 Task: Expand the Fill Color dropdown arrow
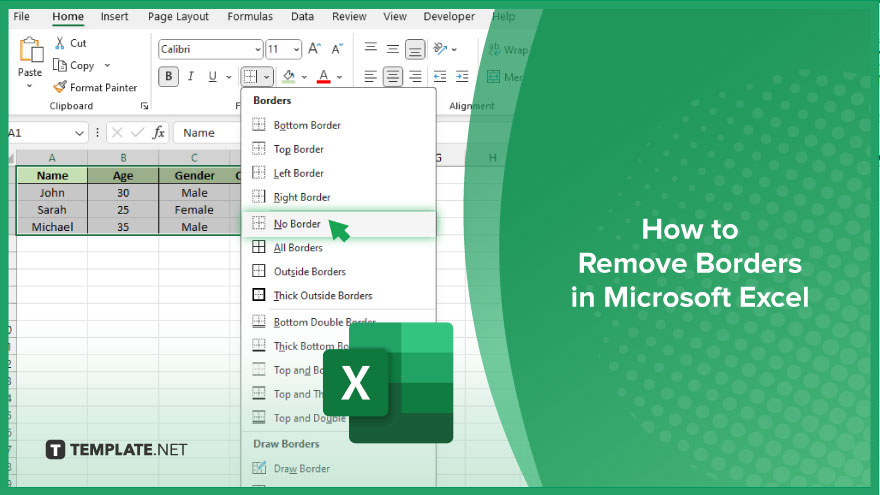pyautogui.click(x=304, y=76)
